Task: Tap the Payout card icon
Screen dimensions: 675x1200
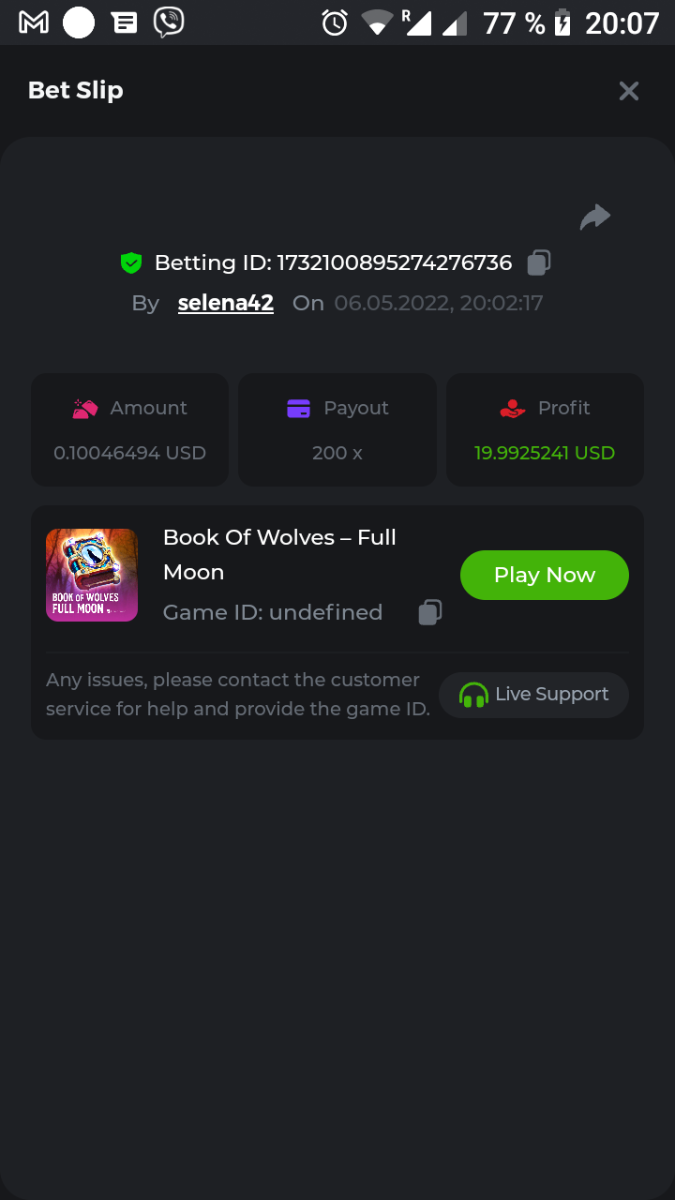Action: (x=298, y=408)
